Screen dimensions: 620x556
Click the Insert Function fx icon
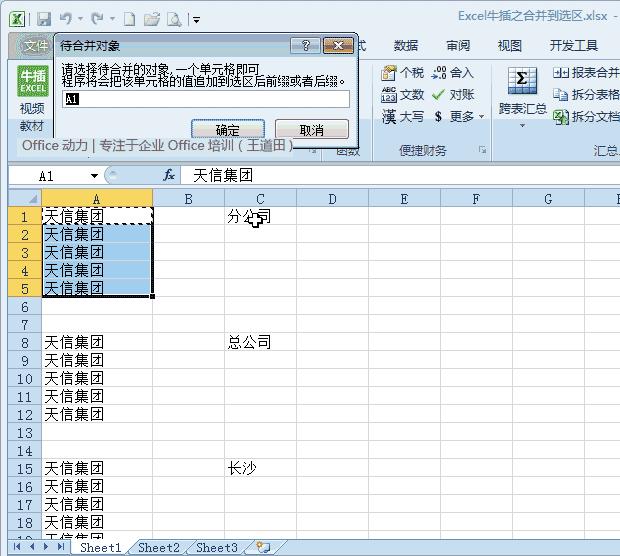click(169, 176)
